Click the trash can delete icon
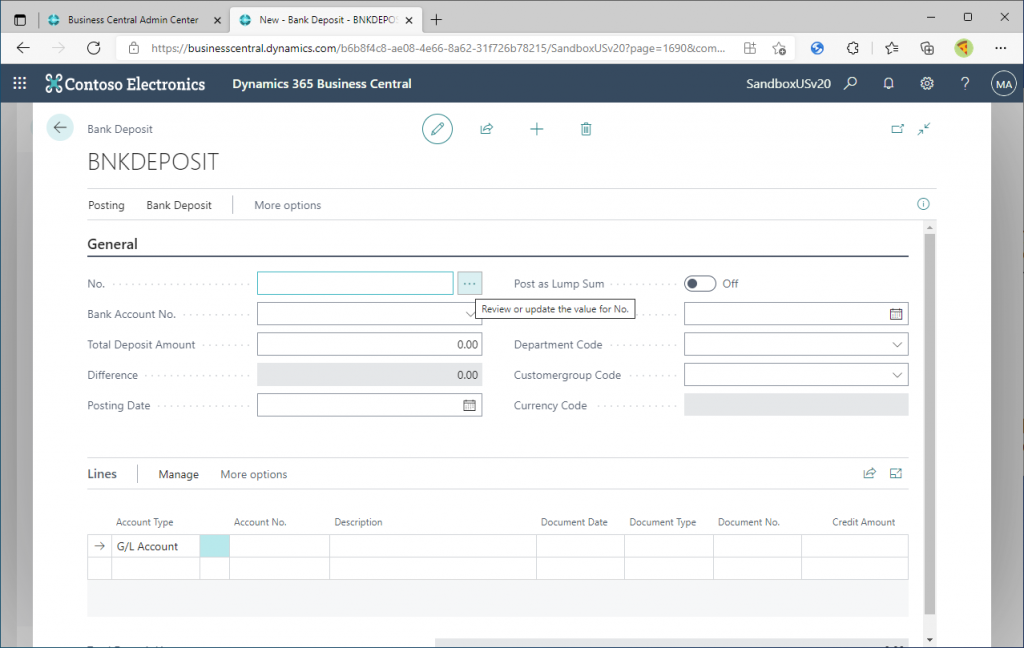This screenshot has width=1024, height=648. [586, 129]
